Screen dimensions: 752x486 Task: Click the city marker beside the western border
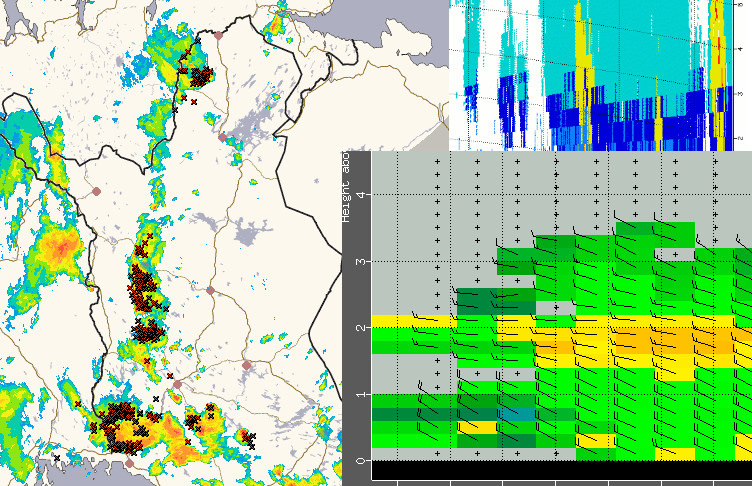pos(97,190)
